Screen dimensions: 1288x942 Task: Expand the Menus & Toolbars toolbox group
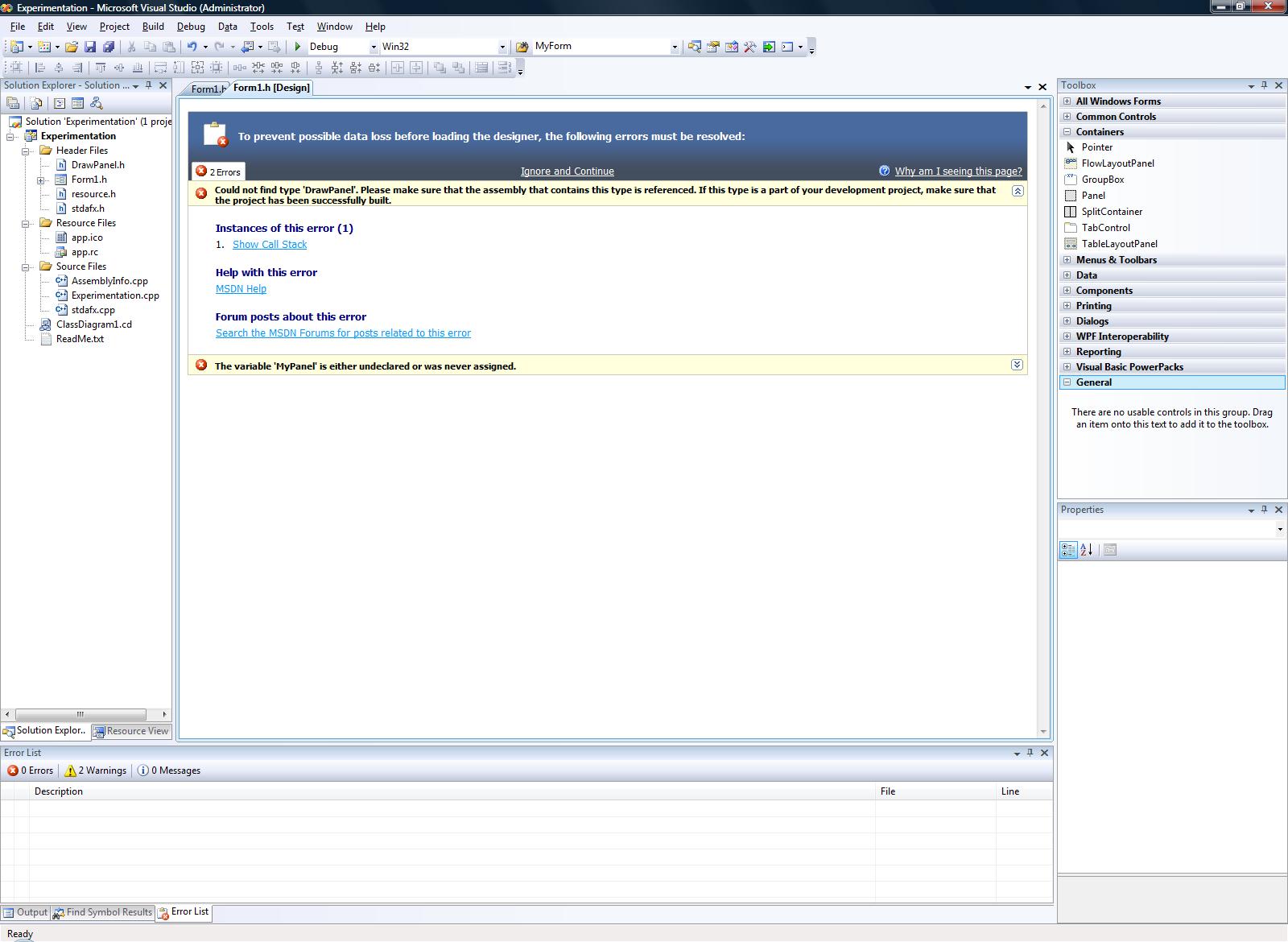click(1067, 260)
